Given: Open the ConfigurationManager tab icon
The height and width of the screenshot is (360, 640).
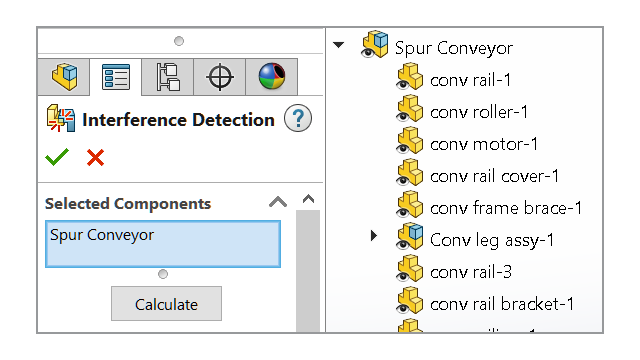Looking at the screenshot, I should [168, 77].
